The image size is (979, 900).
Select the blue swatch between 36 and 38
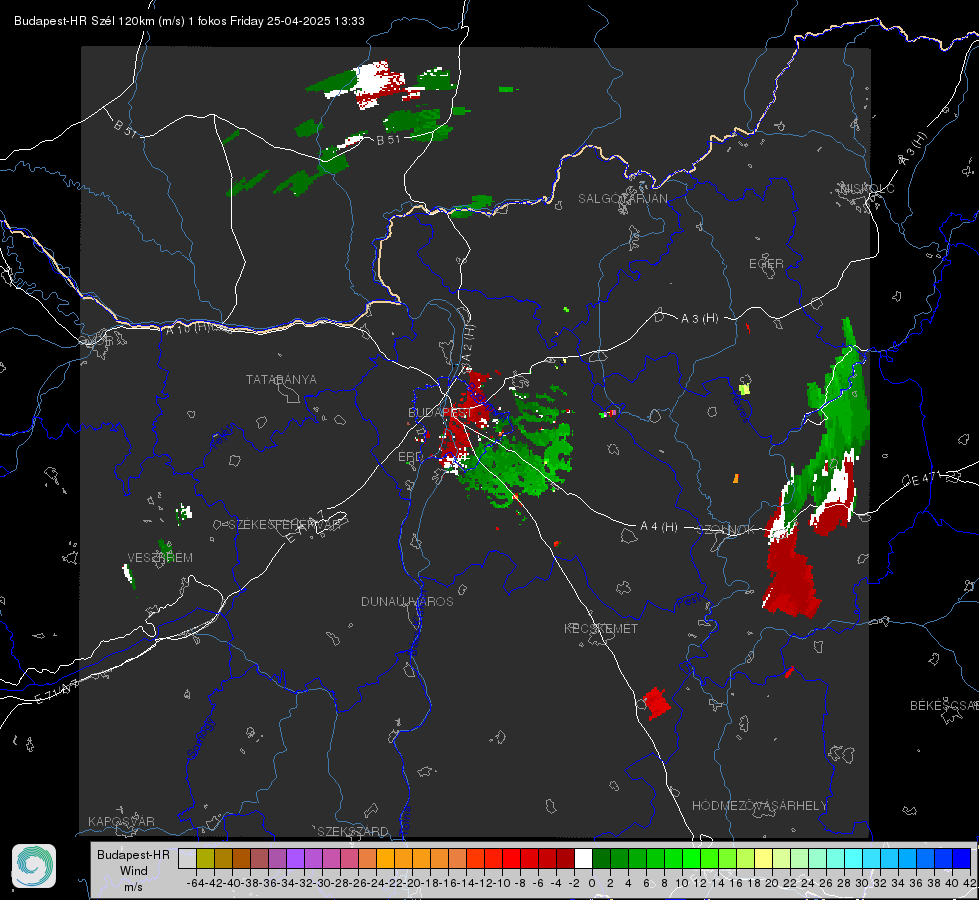click(x=925, y=859)
